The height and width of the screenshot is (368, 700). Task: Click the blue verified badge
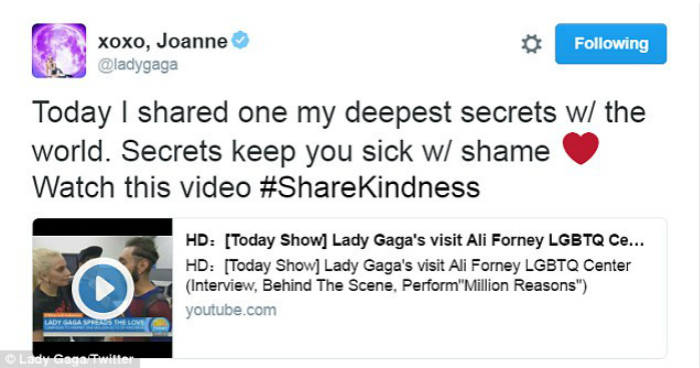[x=241, y=40]
